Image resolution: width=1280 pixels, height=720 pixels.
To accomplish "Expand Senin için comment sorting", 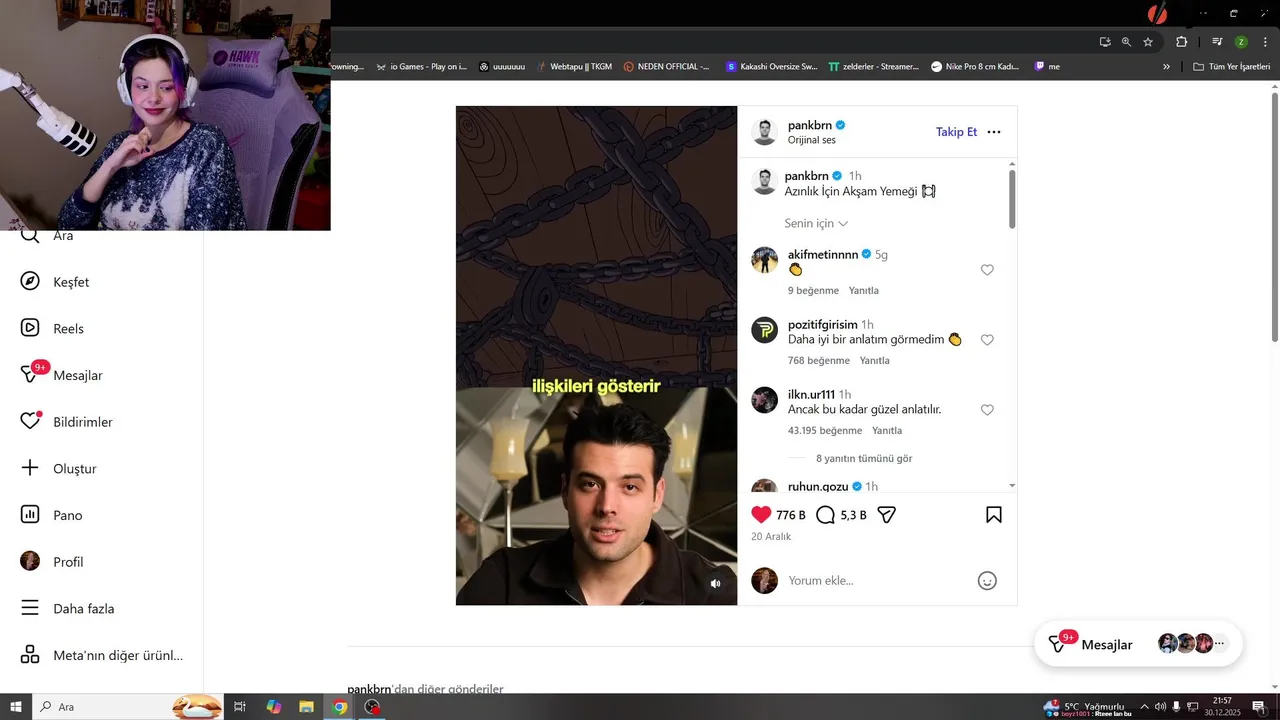I will [x=816, y=223].
